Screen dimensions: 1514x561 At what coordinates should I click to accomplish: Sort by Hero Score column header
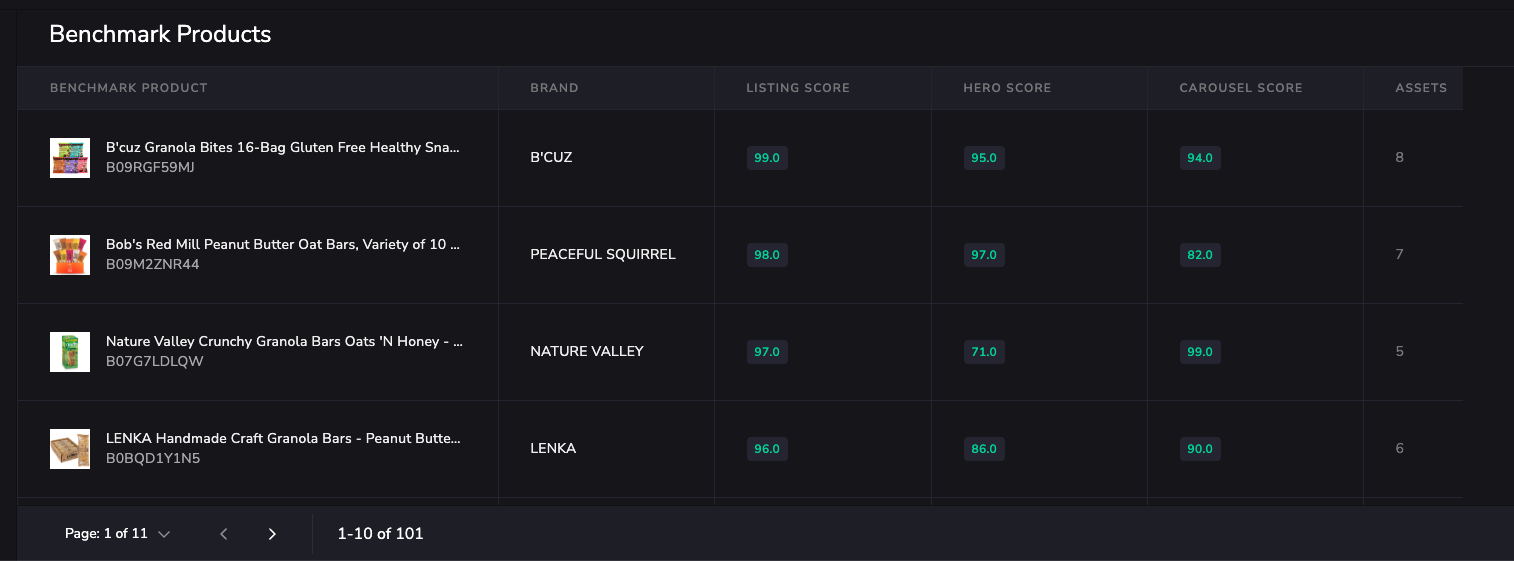coord(1007,88)
